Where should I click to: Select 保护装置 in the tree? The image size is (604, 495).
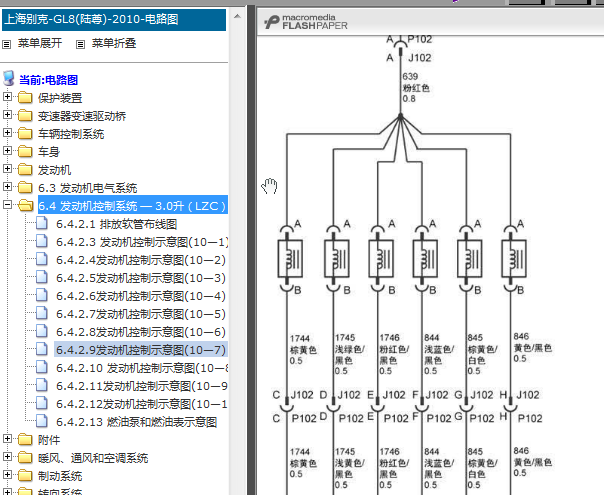[x=60, y=98]
